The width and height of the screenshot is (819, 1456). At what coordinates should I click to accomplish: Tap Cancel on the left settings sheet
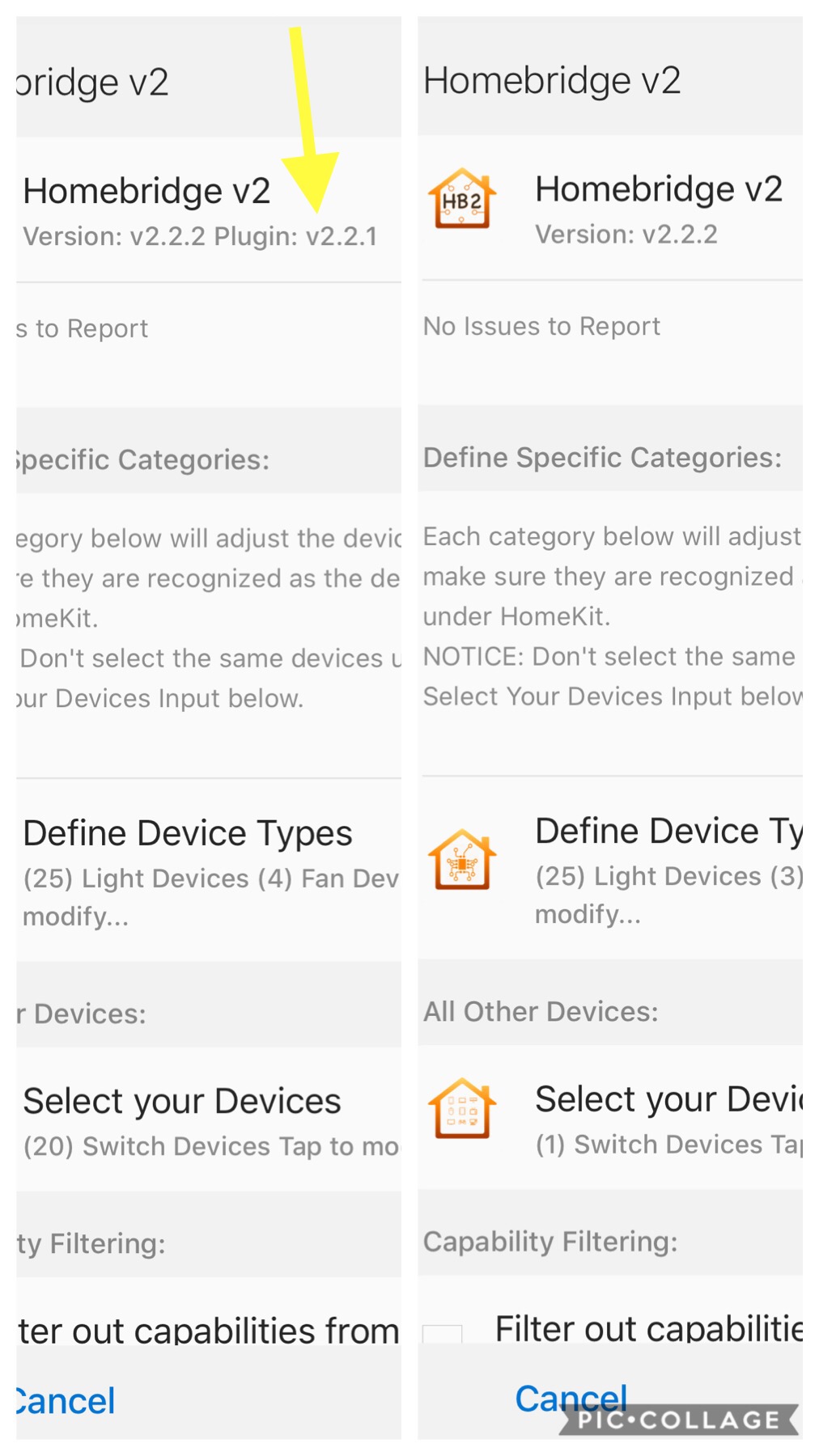click(63, 1400)
